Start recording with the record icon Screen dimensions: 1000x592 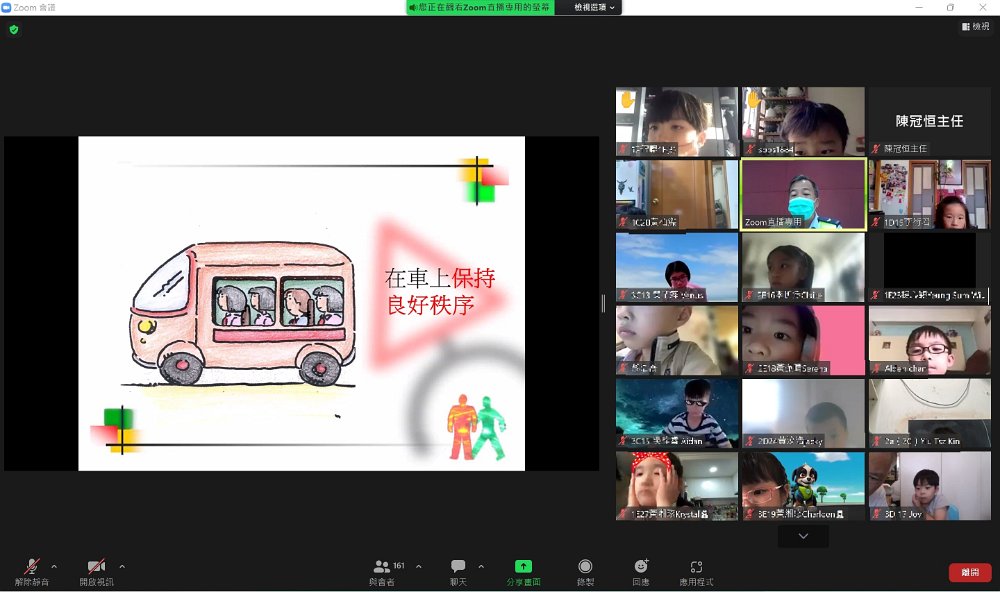pos(585,567)
